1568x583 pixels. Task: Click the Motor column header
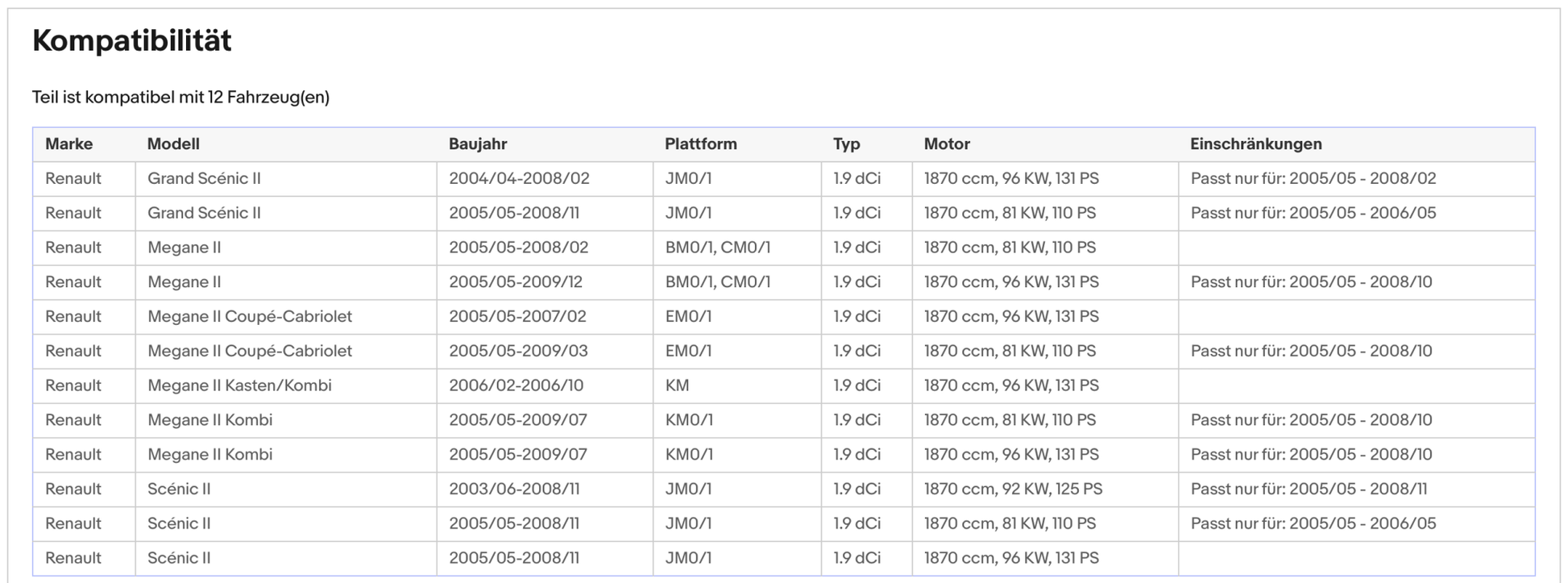(x=947, y=144)
